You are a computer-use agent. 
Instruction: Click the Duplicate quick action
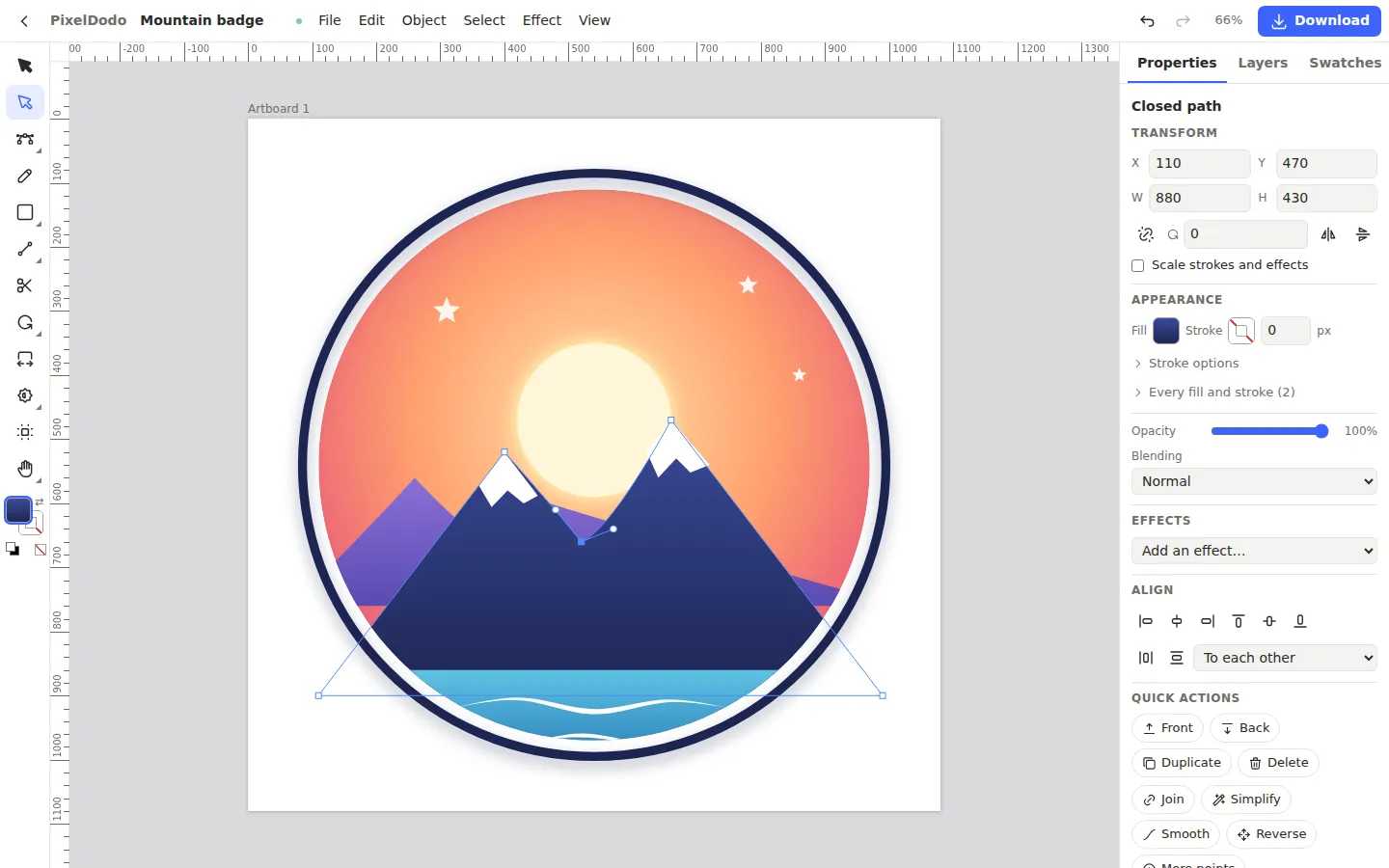point(1182,763)
